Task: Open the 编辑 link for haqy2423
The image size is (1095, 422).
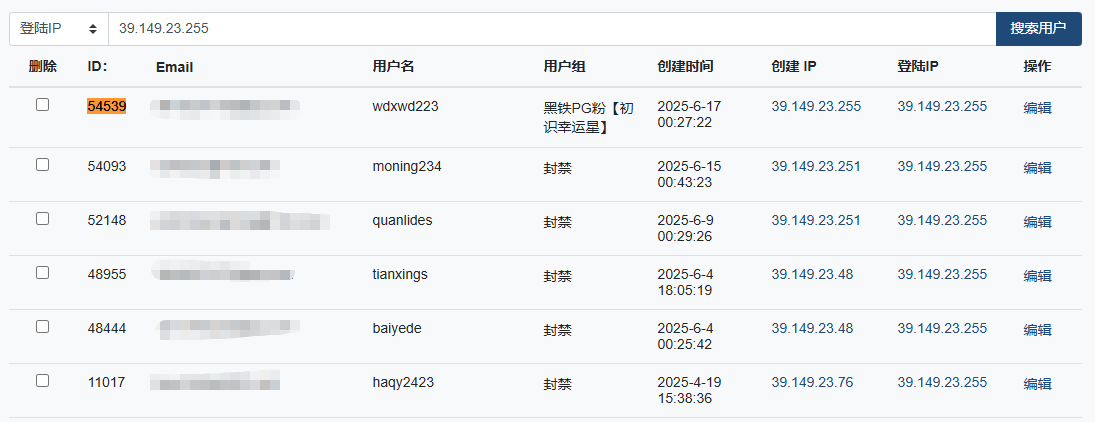Action: [x=1037, y=384]
